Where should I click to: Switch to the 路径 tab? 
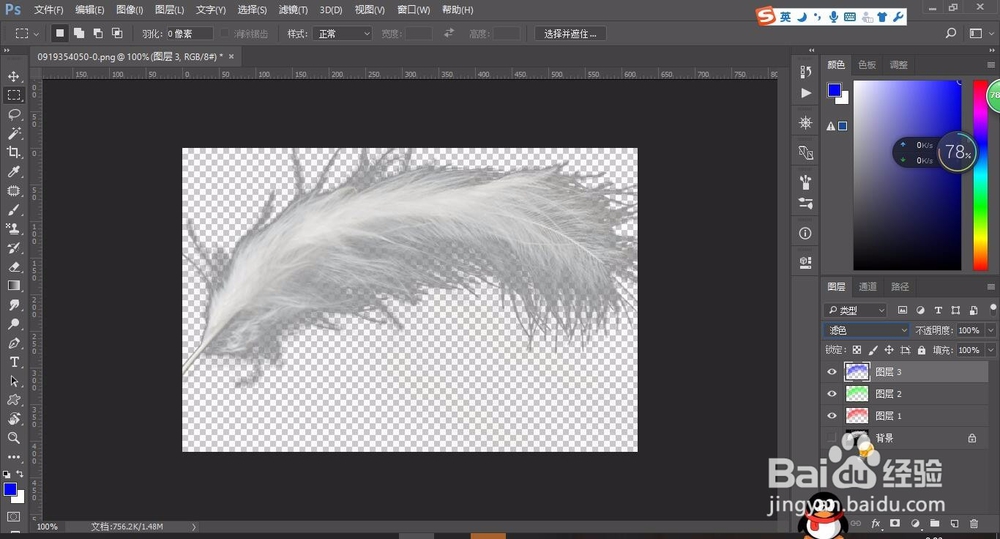(900, 286)
